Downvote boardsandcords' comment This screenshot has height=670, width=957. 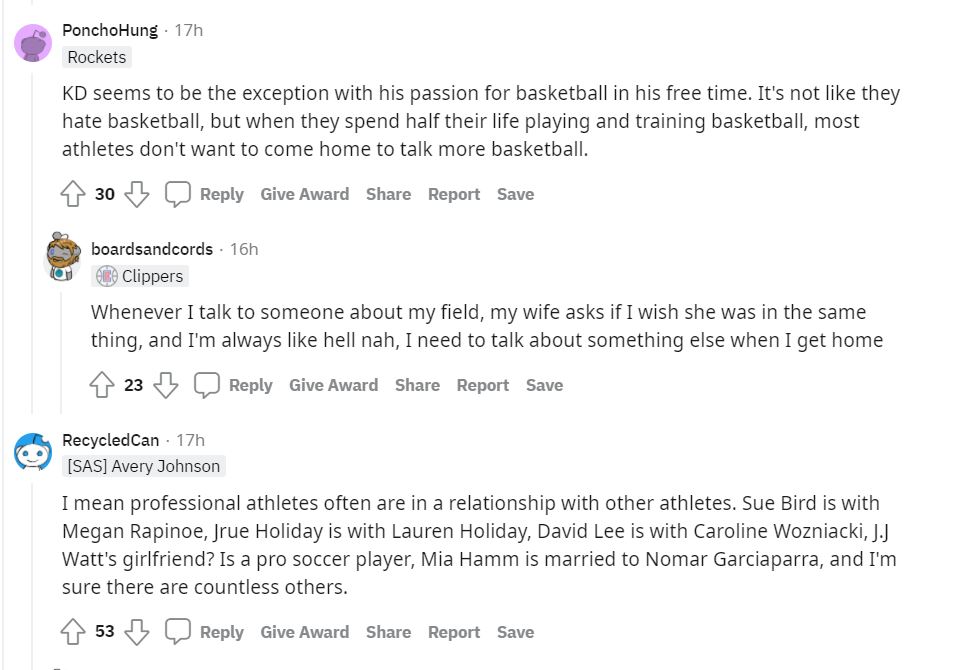pos(166,385)
